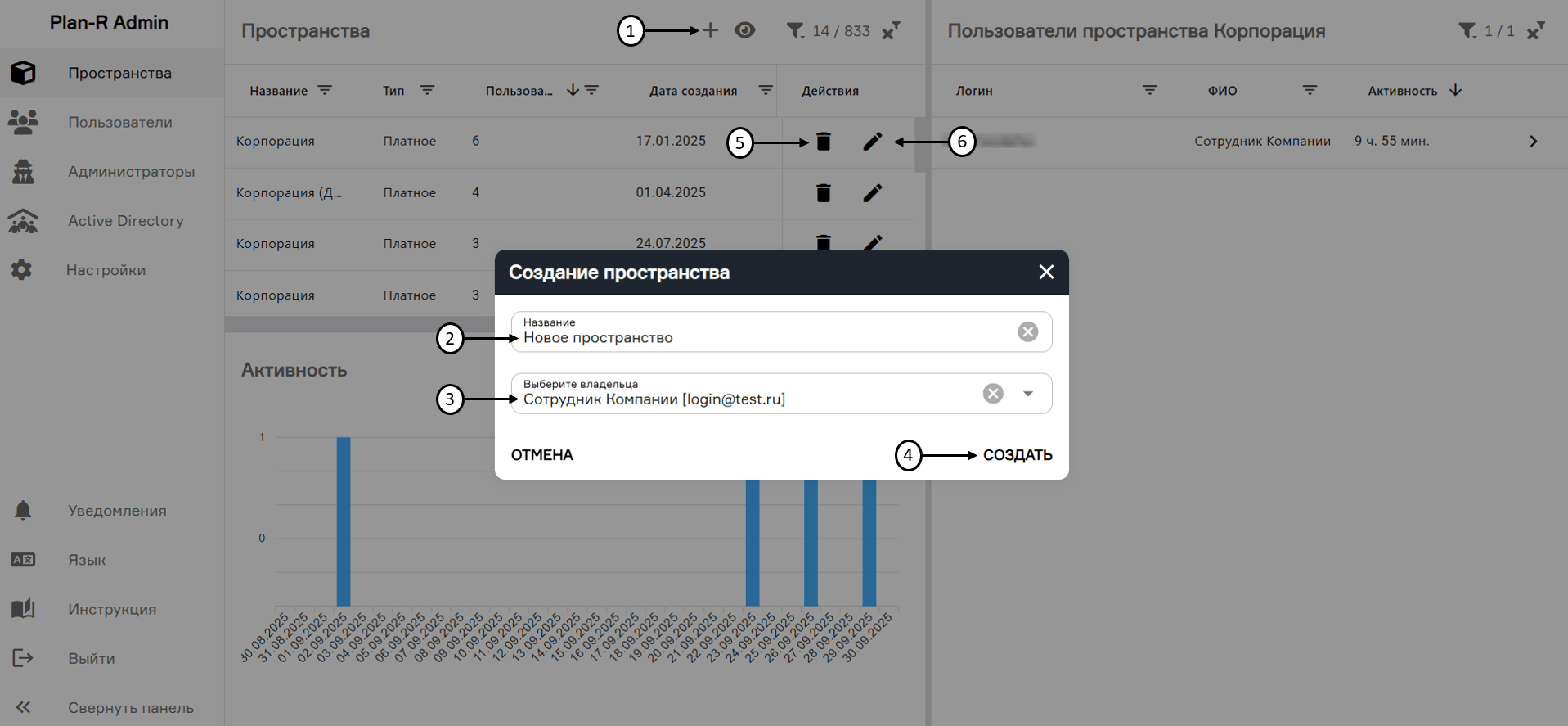Image resolution: width=1568 pixels, height=726 pixels.
Task: Sort users by Активность arrow
Action: click(x=1455, y=90)
